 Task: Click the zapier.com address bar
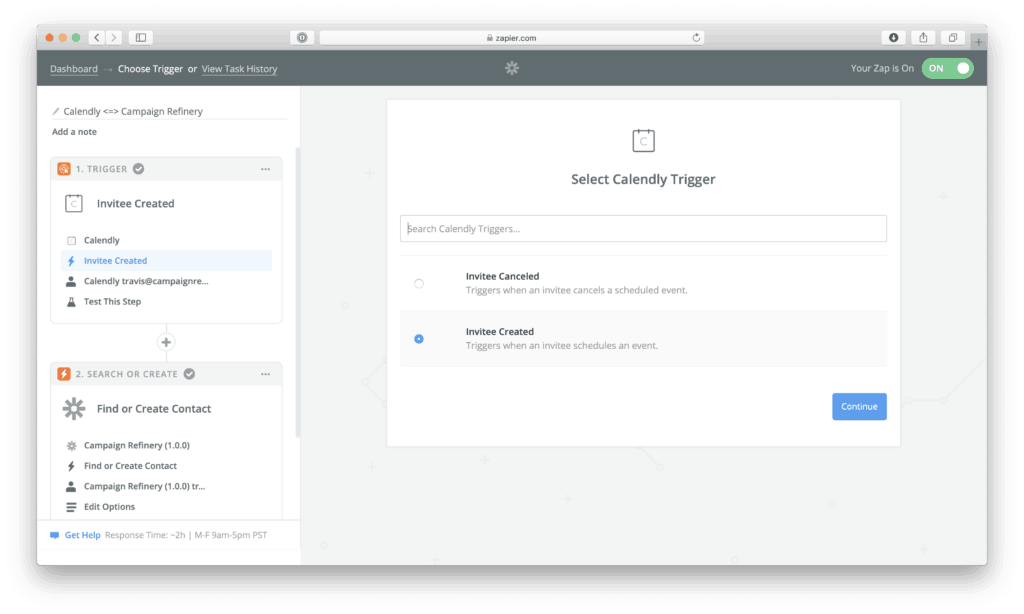coord(511,37)
